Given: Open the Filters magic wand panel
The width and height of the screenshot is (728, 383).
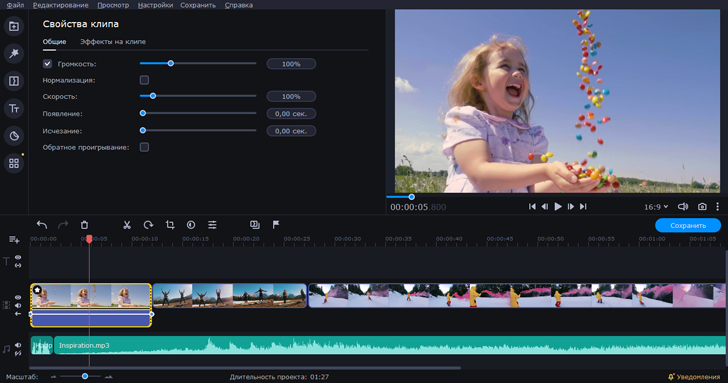Looking at the screenshot, I should click(x=14, y=53).
